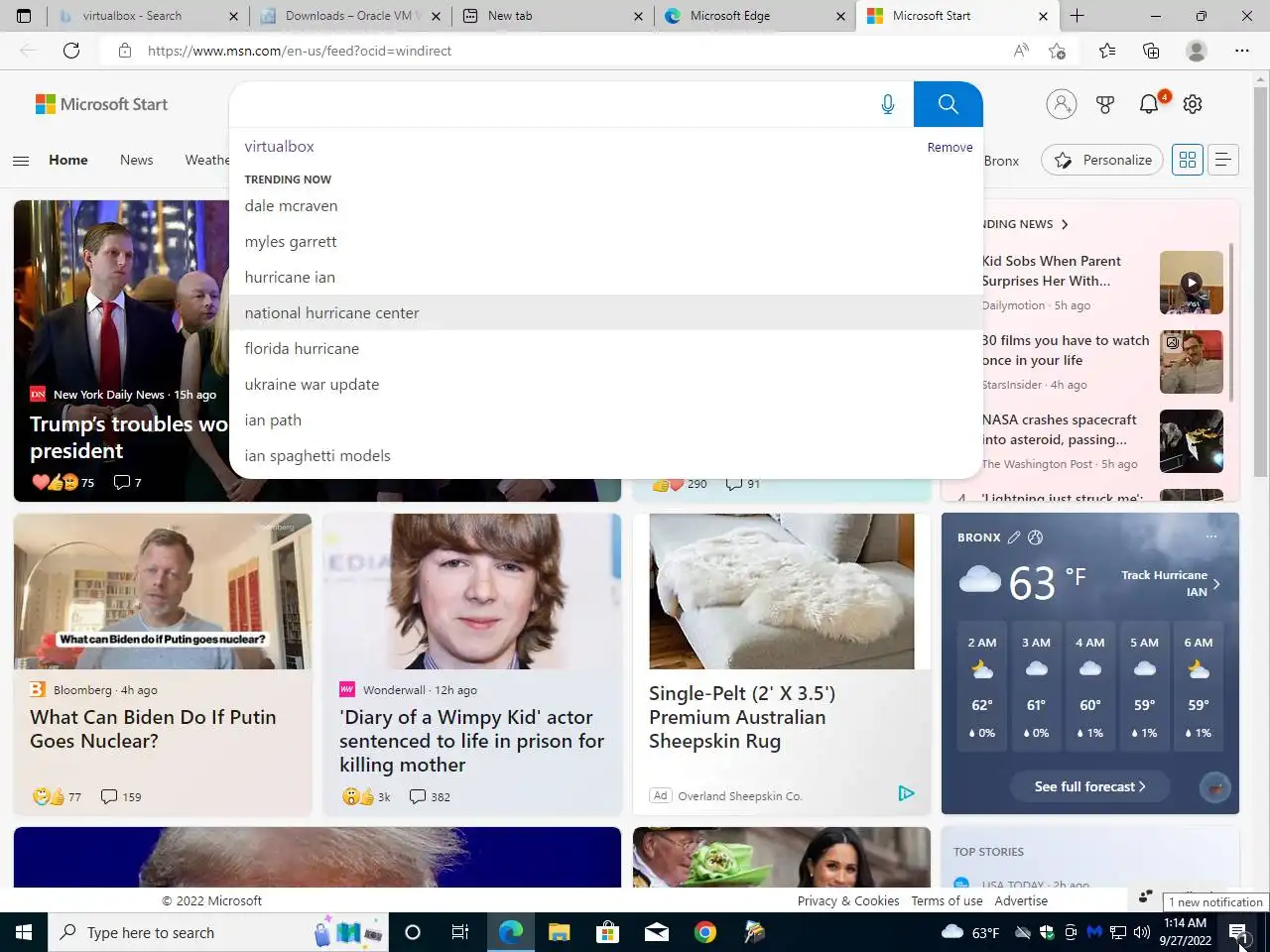Open the Advertise footer link

click(x=1021, y=900)
